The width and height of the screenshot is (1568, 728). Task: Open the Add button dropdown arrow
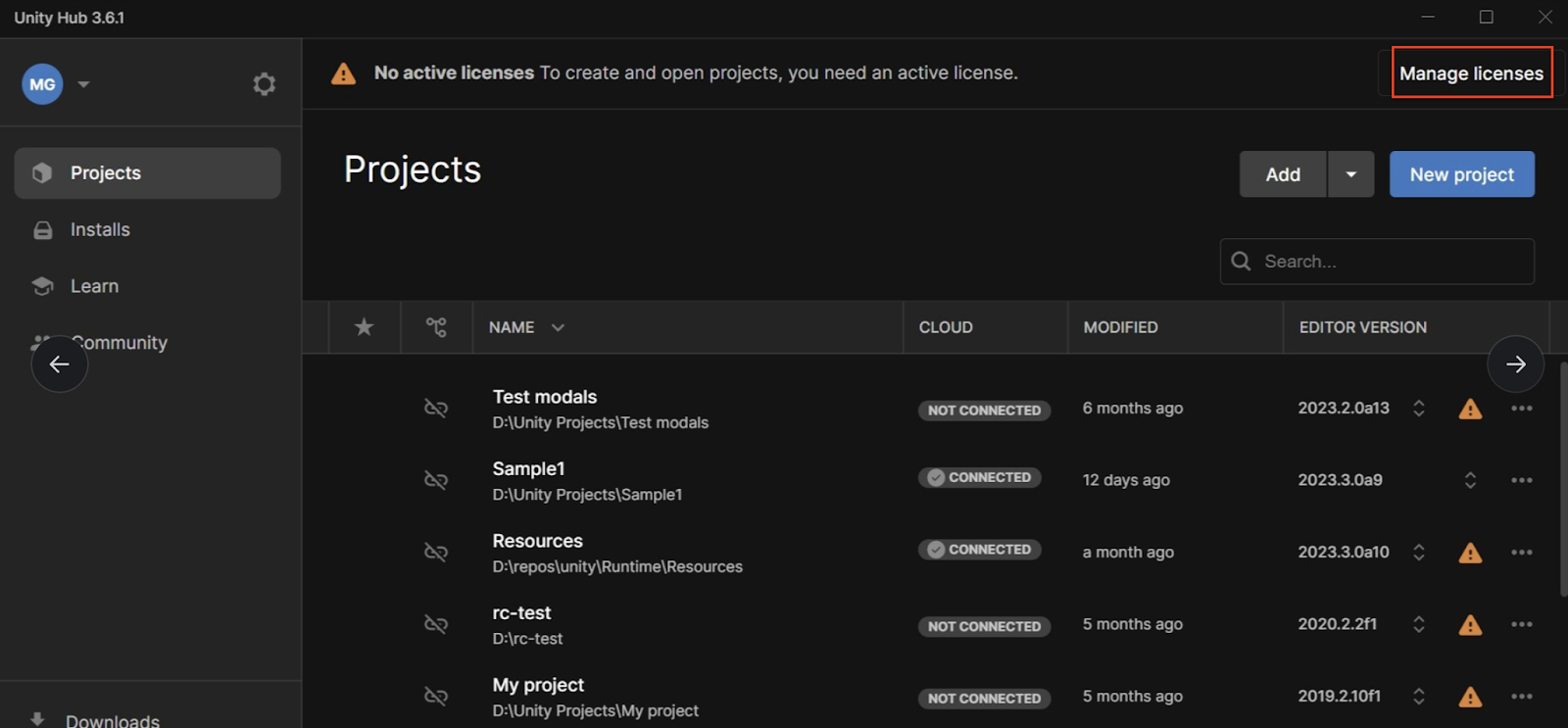(x=1350, y=174)
